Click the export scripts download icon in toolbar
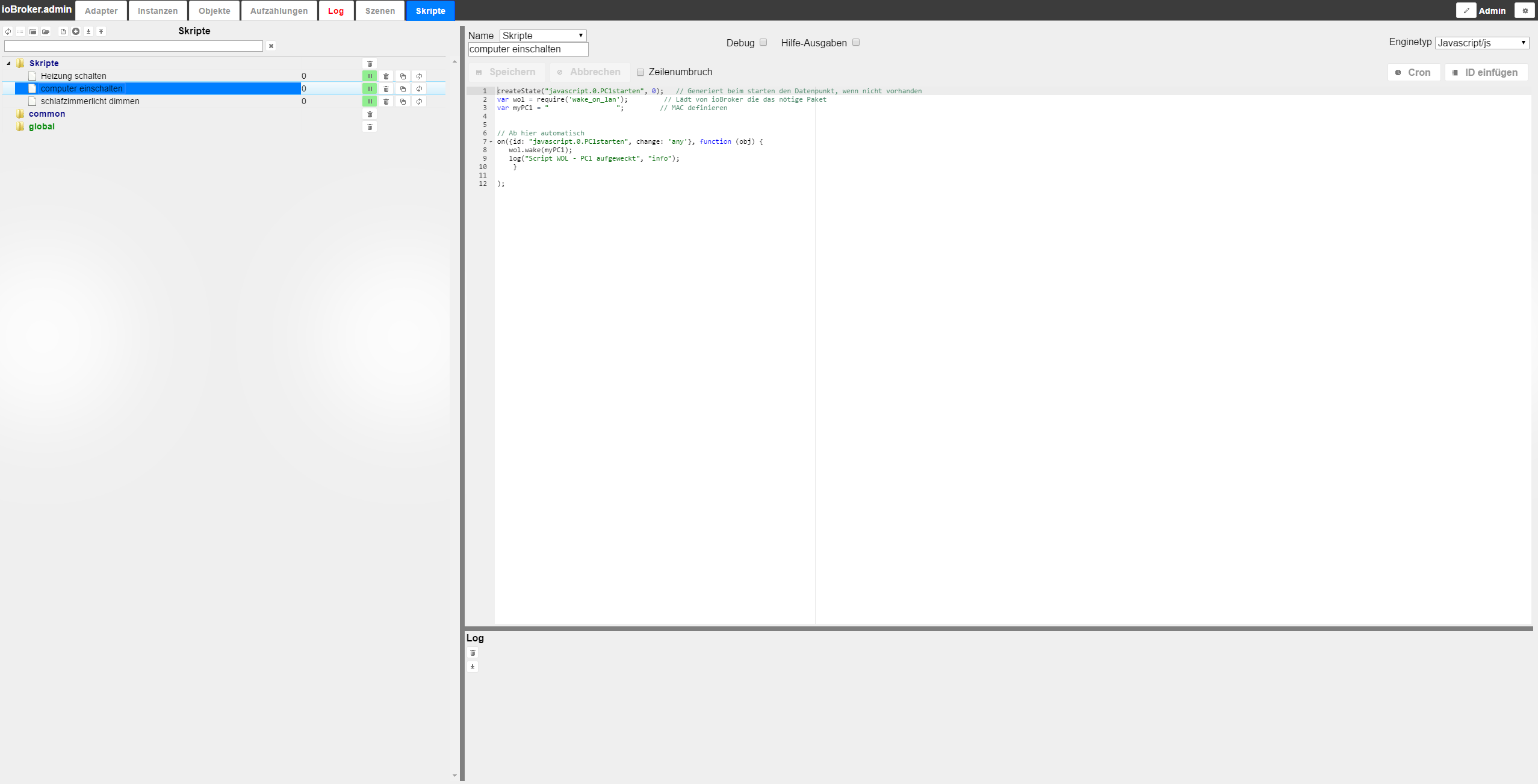1538x784 pixels. (88, 31)
